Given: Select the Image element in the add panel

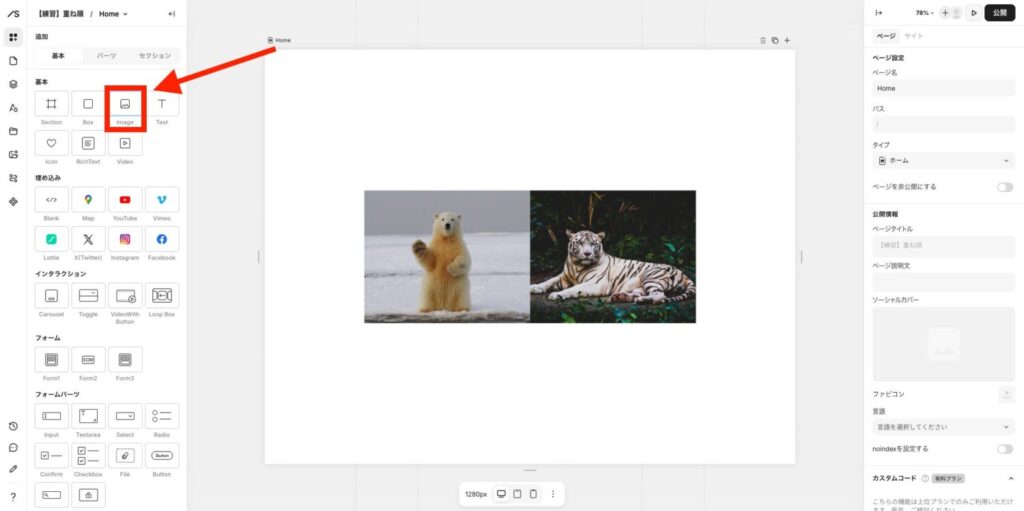Looking at the screenshot, I should click(x=125, y=105).
